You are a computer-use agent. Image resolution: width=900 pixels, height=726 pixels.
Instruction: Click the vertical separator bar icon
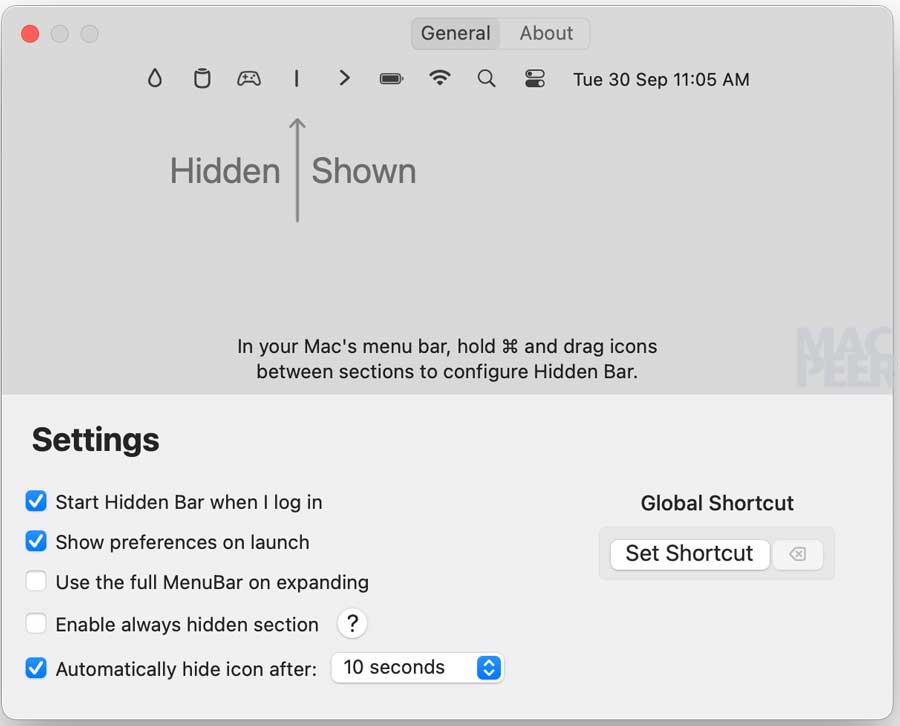pos(296,79)
